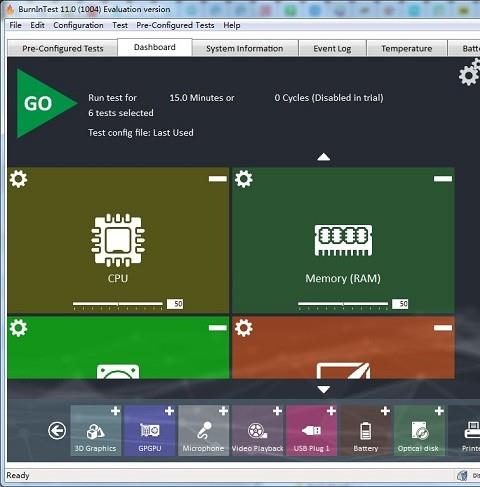480x487 pixels.
Task: Click the status bar icon at bottom right
Action: (462, 475)
